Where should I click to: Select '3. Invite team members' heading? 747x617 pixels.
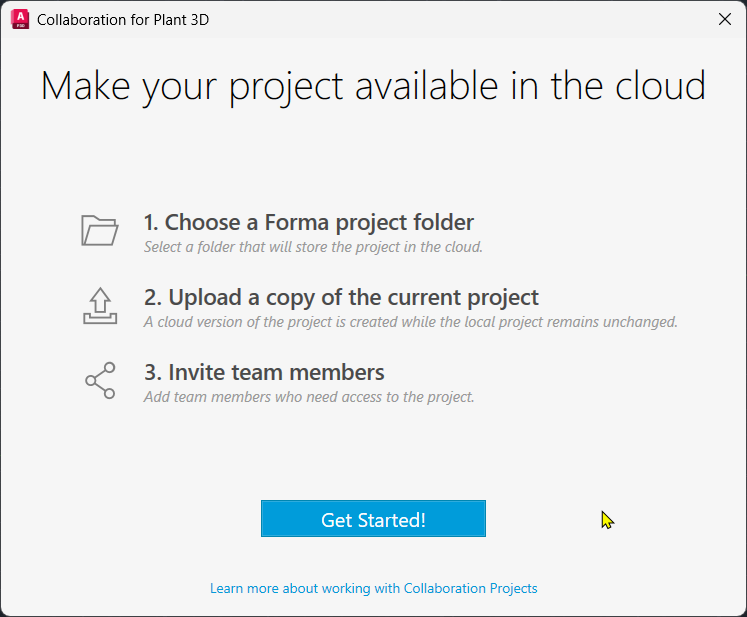click(264, 372)
